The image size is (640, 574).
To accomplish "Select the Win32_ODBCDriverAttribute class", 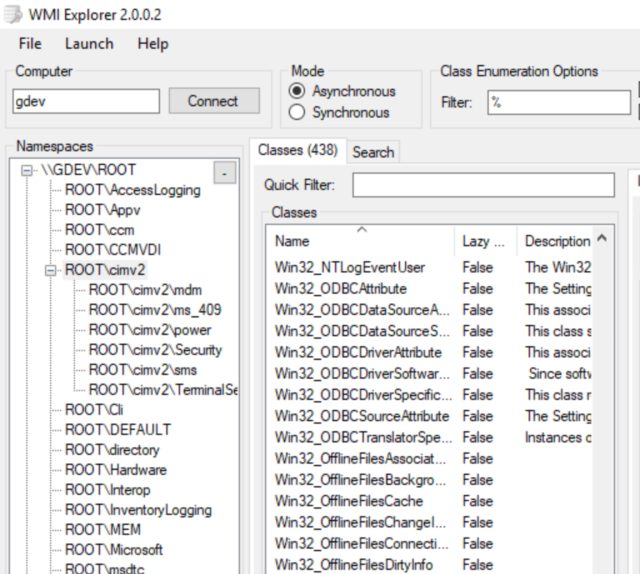I will 358,353.
